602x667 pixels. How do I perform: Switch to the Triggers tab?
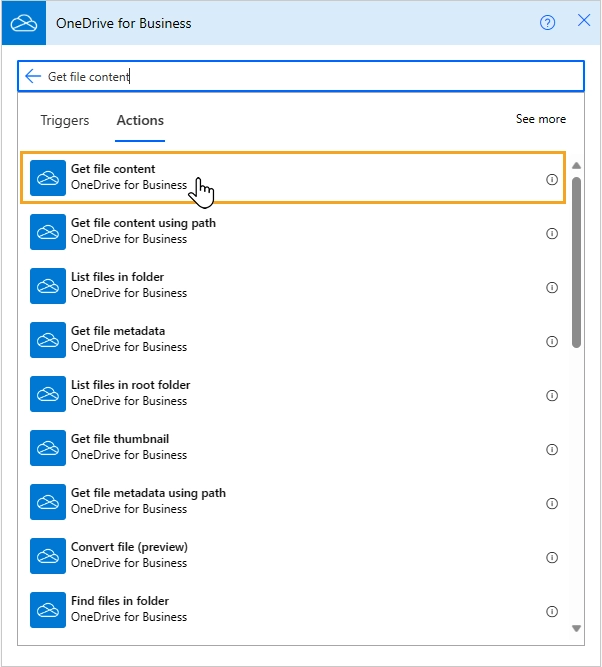tap(65, 120)
